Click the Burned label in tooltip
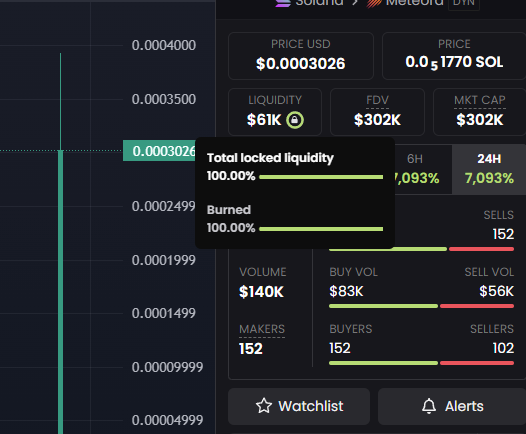The width and height of the screenshot is (526, 434). click(x=229, y=210)
